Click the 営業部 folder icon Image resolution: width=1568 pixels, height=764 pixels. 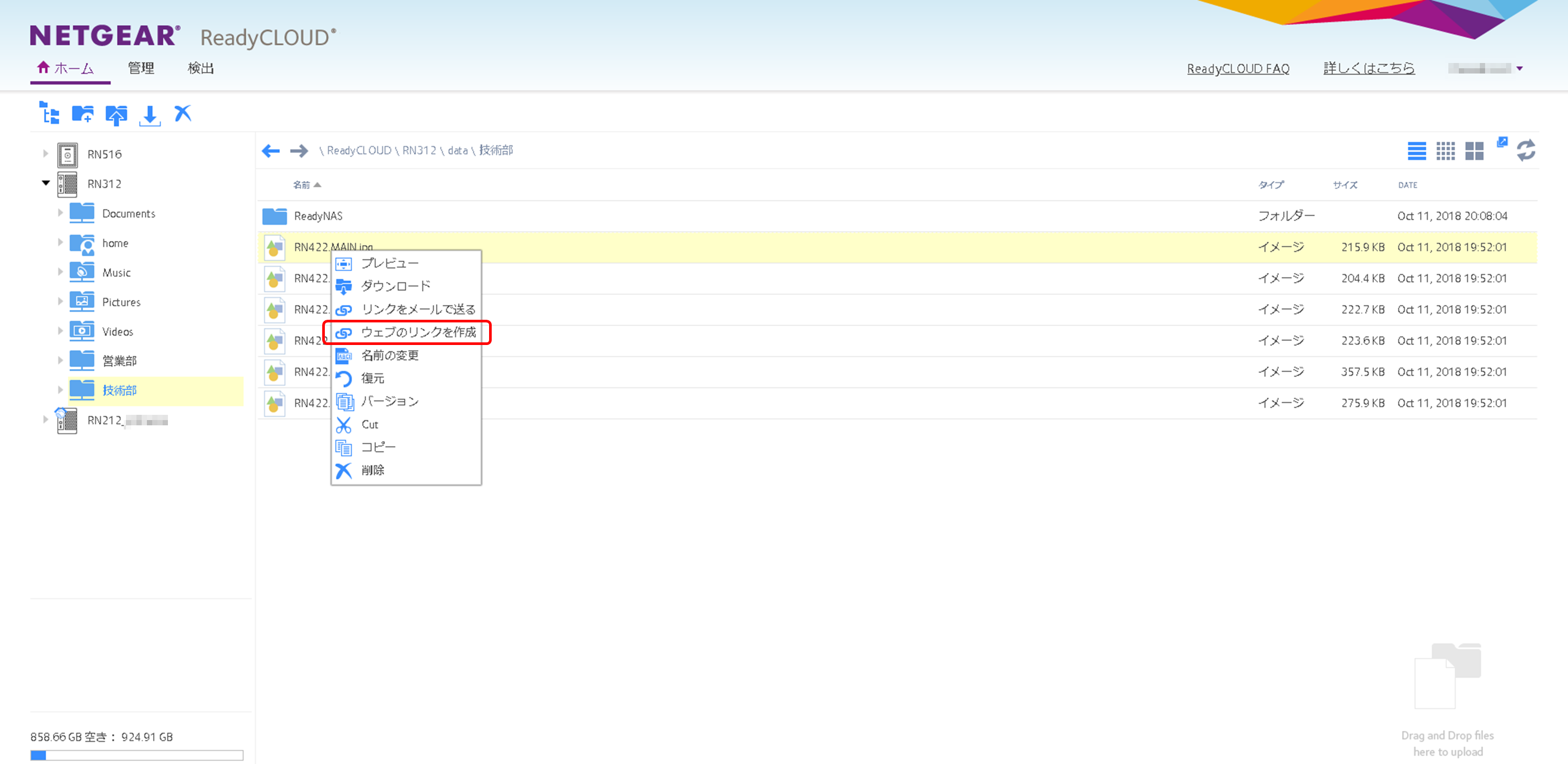(82, 361)
